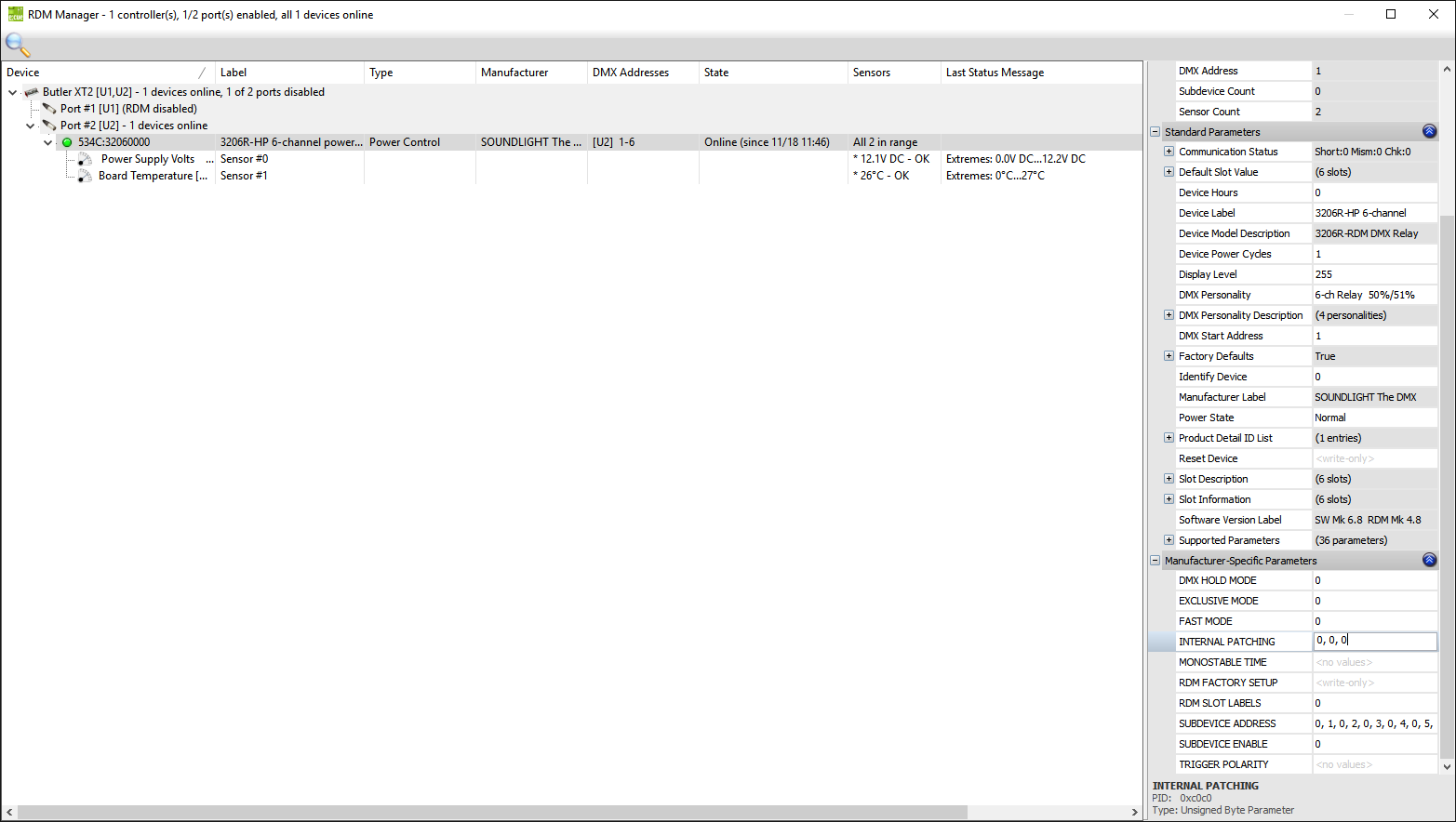Click the green online status dot for 534C:32060000
The height and width of the screenshot is (822, 1456).
pos(67,142)
